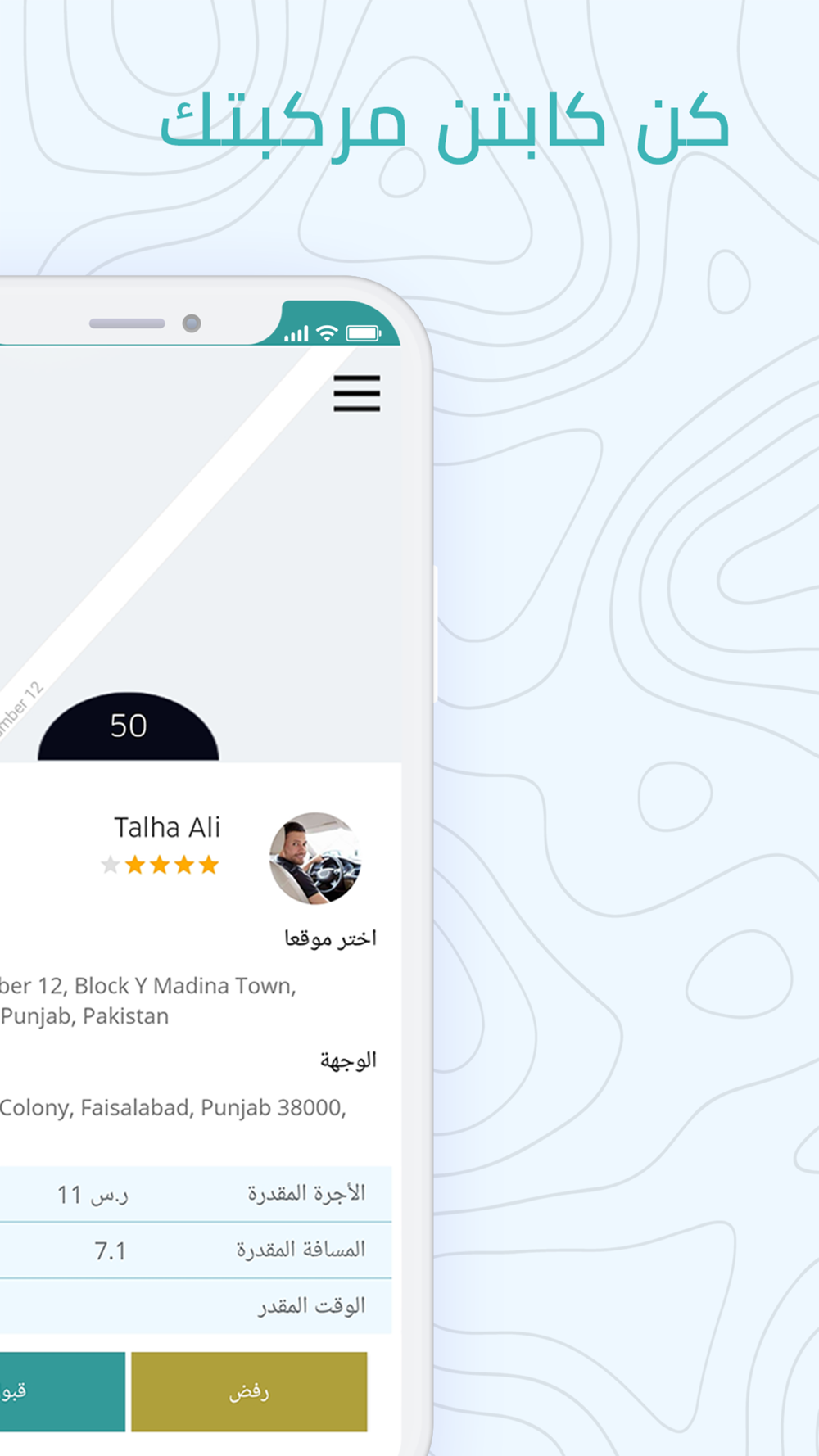This screenshot has width=819, height=1456.
Task: Click the teal accept button
Action: pos(62,1391)
